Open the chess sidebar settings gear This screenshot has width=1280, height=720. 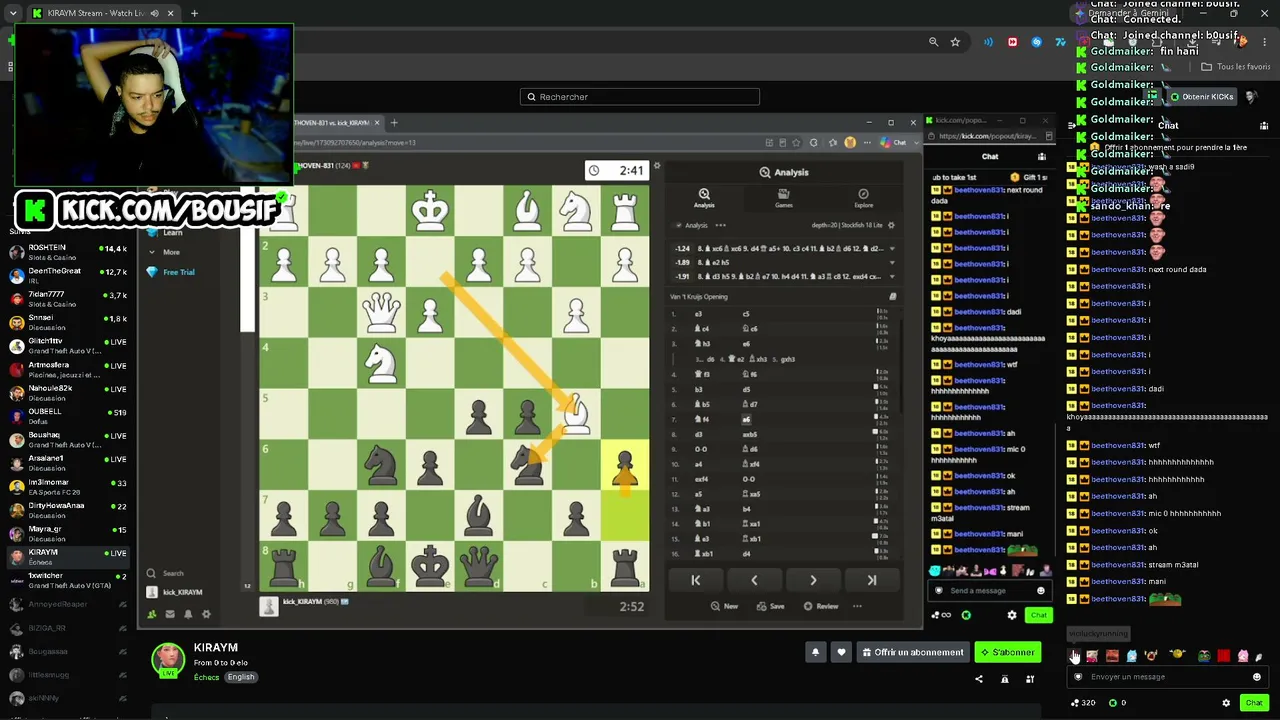[x=206, y=614]
